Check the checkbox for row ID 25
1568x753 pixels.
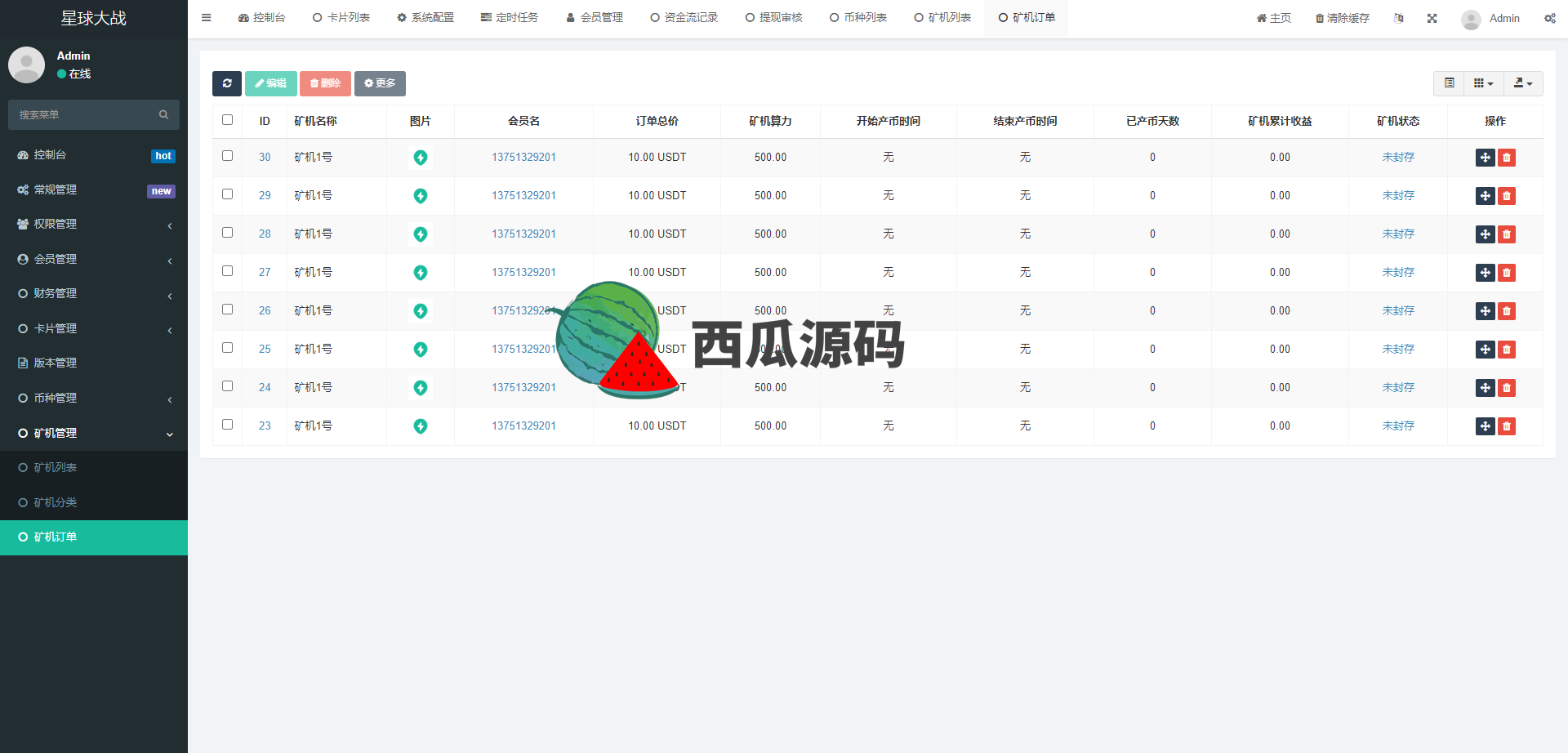[x=228, y=348]
